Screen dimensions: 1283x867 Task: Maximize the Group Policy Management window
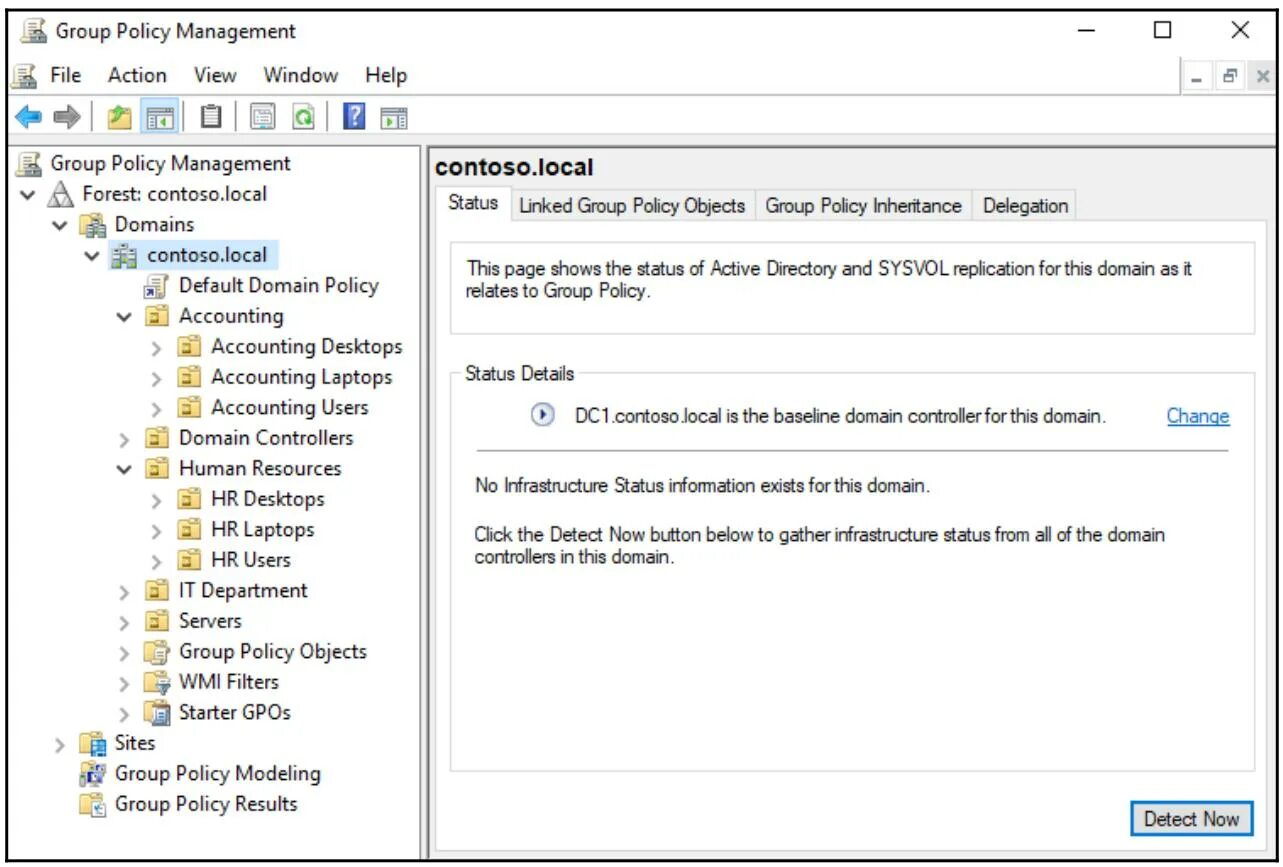point(1162,31)
